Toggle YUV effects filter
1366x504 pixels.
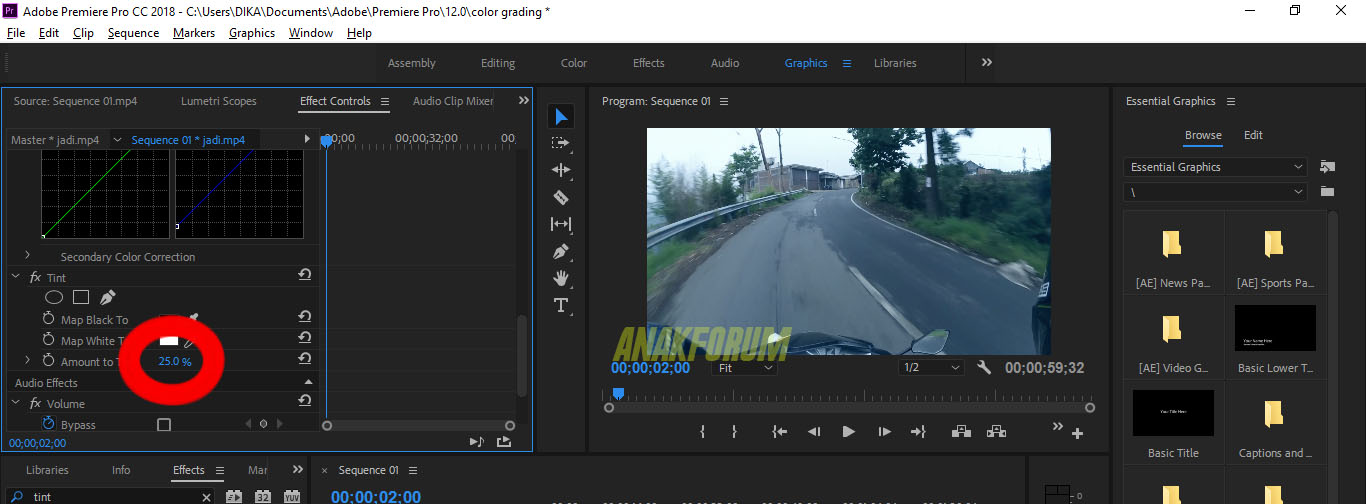292,496
